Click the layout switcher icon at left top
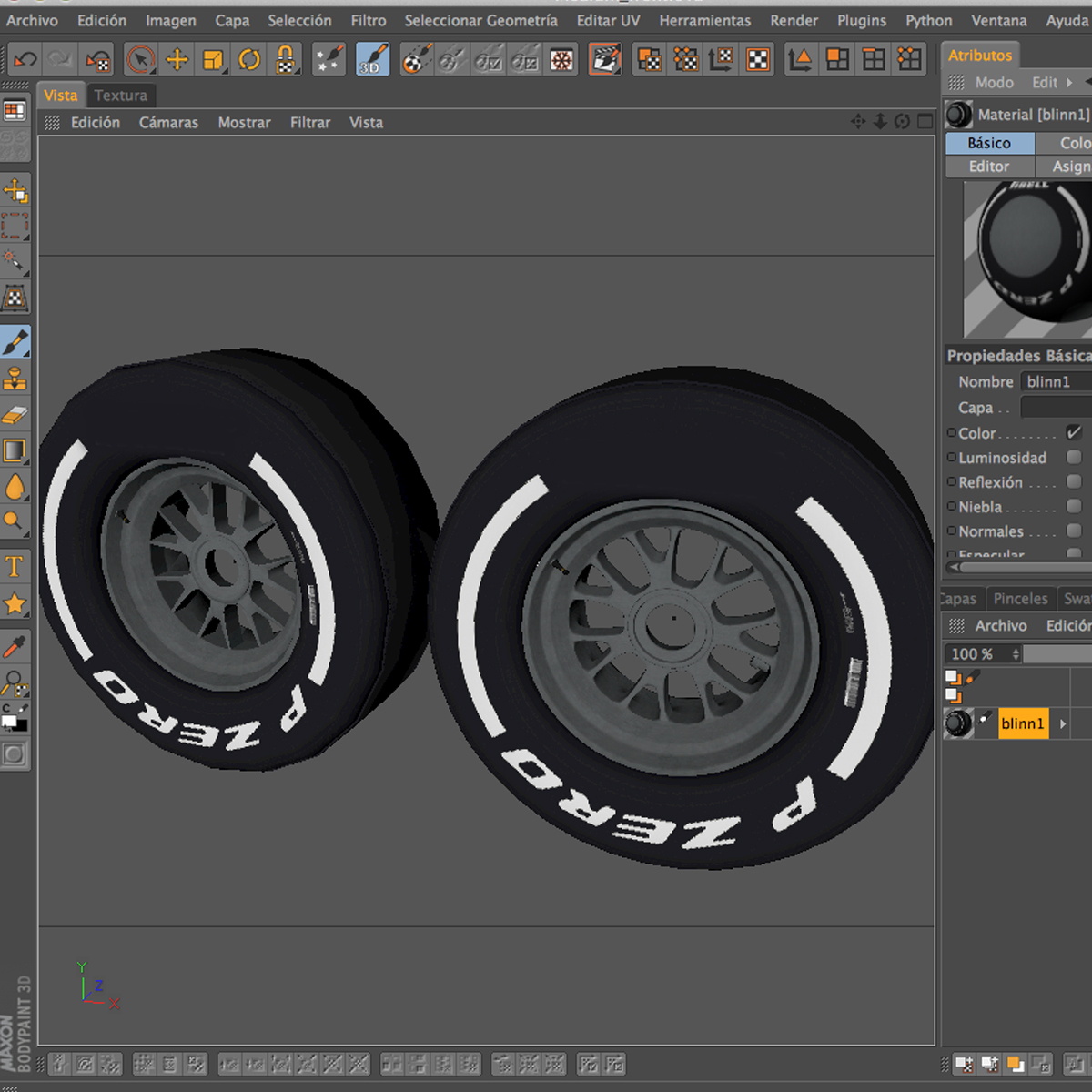The height and width of the screenshot is (1092, 1092). pos(15,111)
